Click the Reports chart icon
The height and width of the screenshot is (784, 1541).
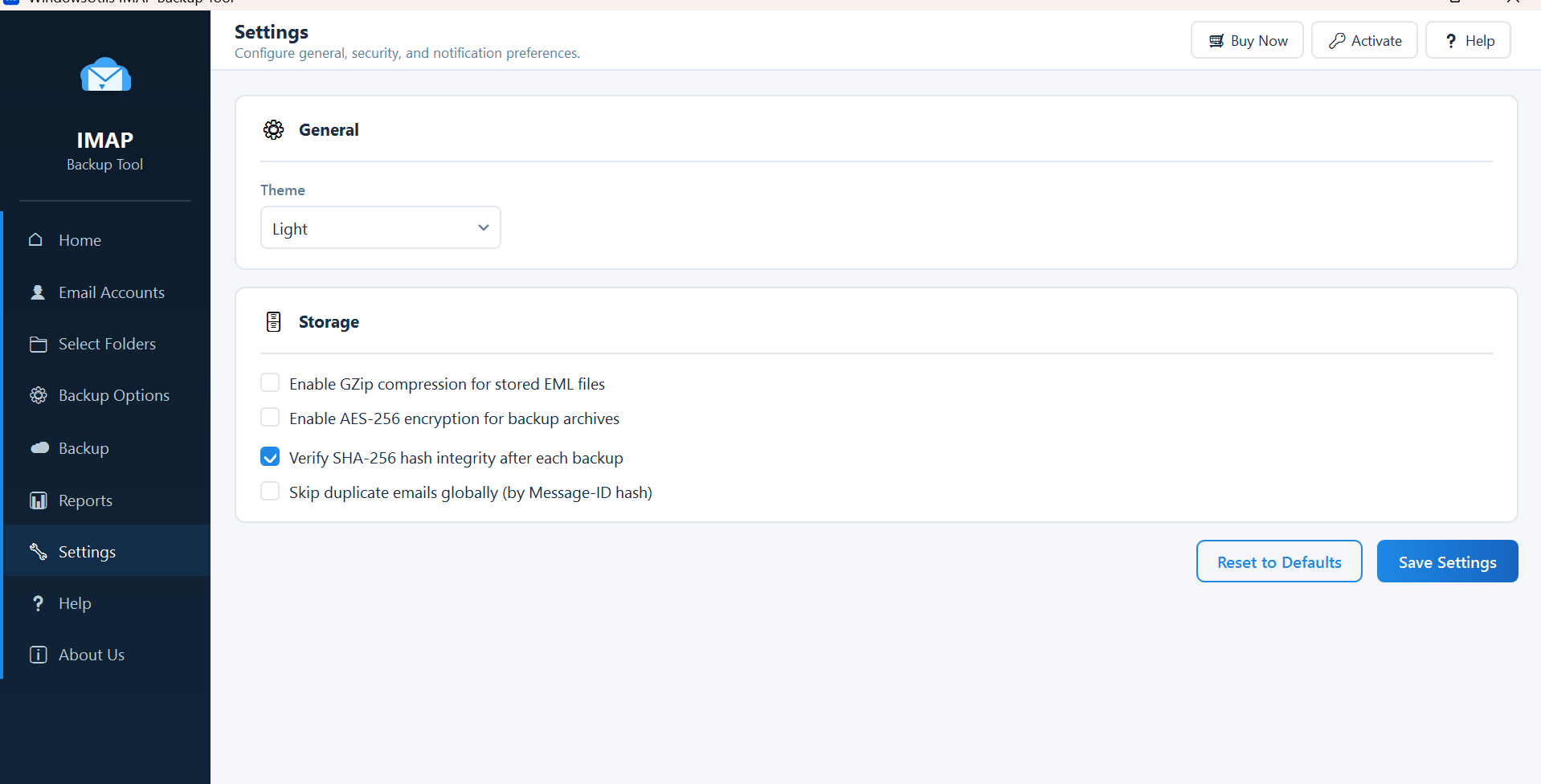(x=38, y=500)
